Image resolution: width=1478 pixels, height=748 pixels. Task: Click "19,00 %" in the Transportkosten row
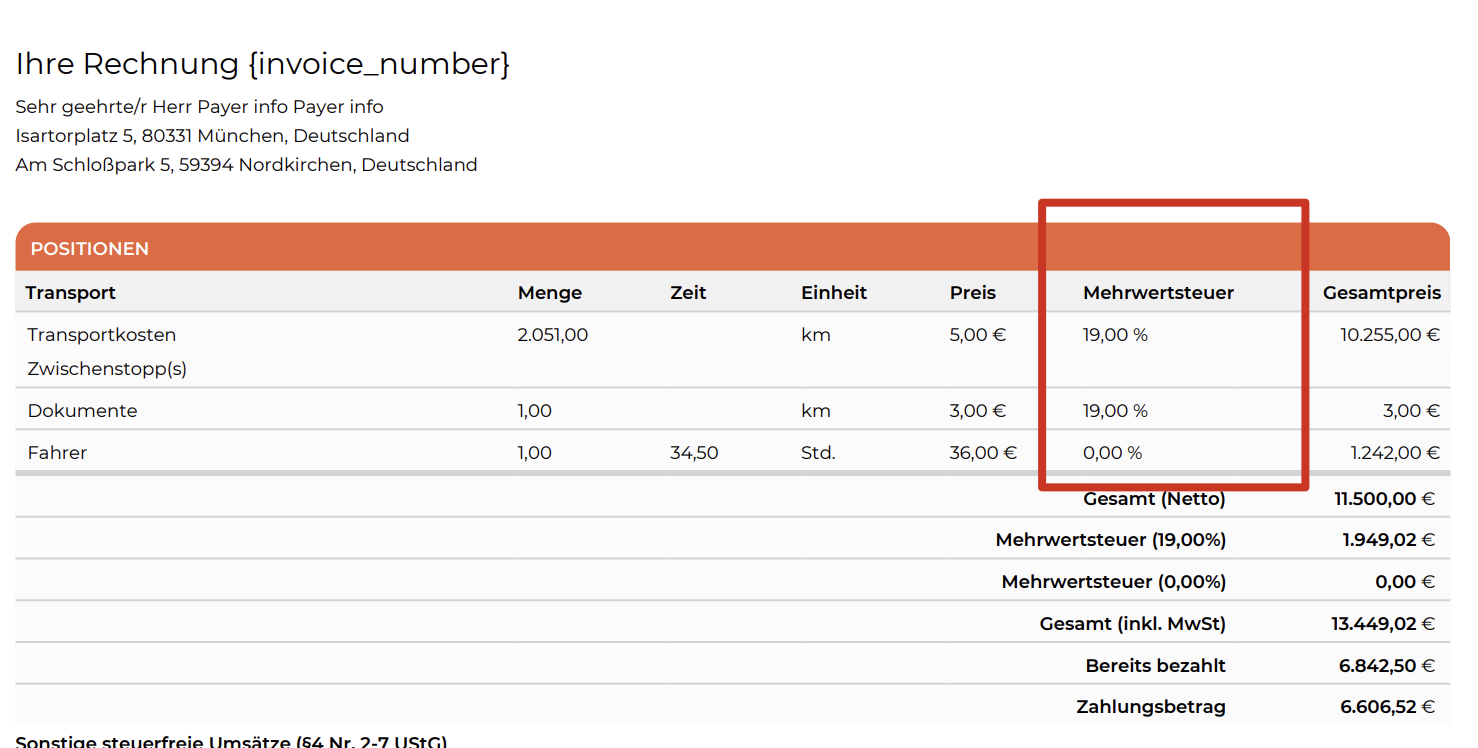pyautogui.click(x=1115, y=335)
